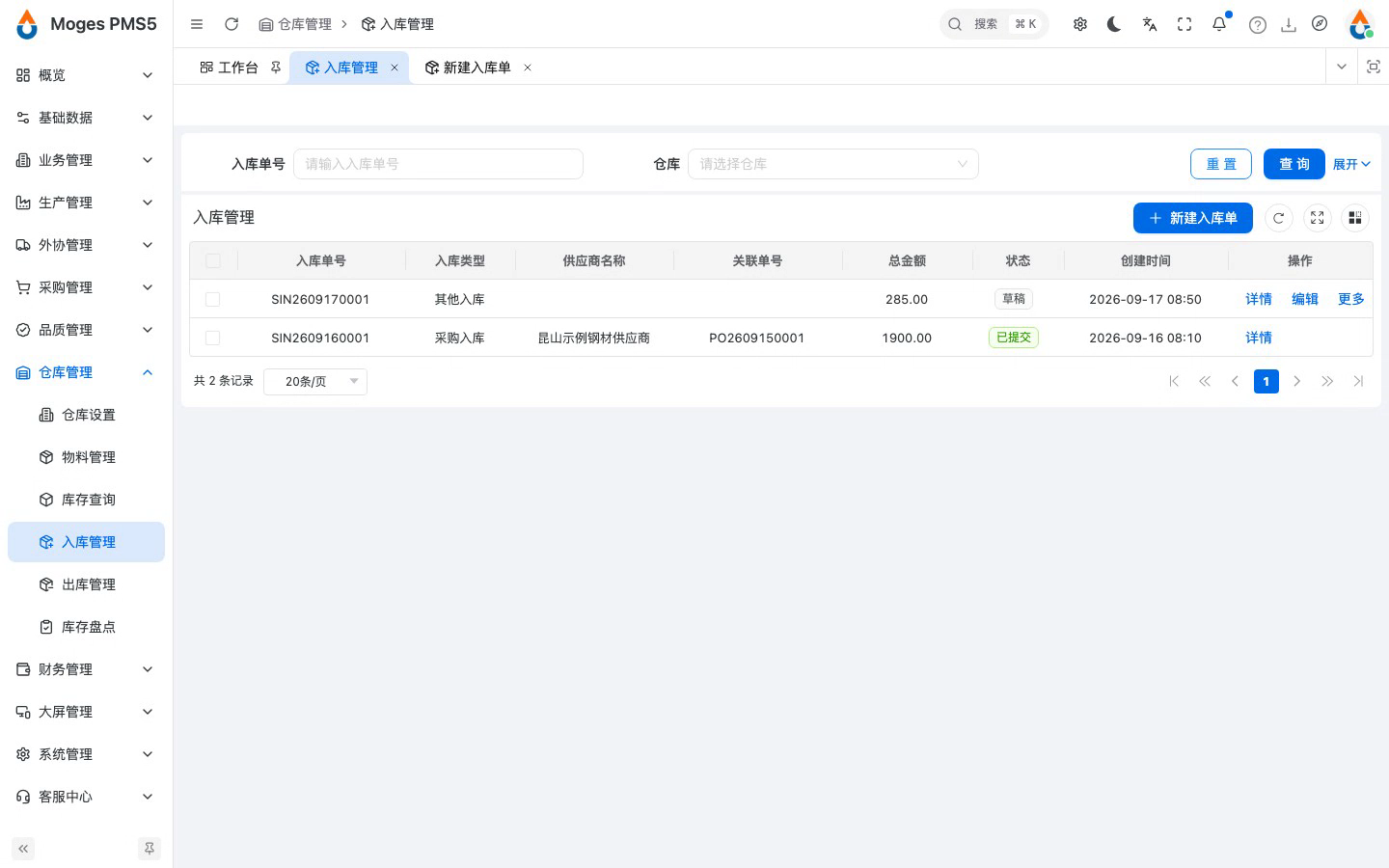Switch to dark mode moon icon

click(x=1115, y=24)
